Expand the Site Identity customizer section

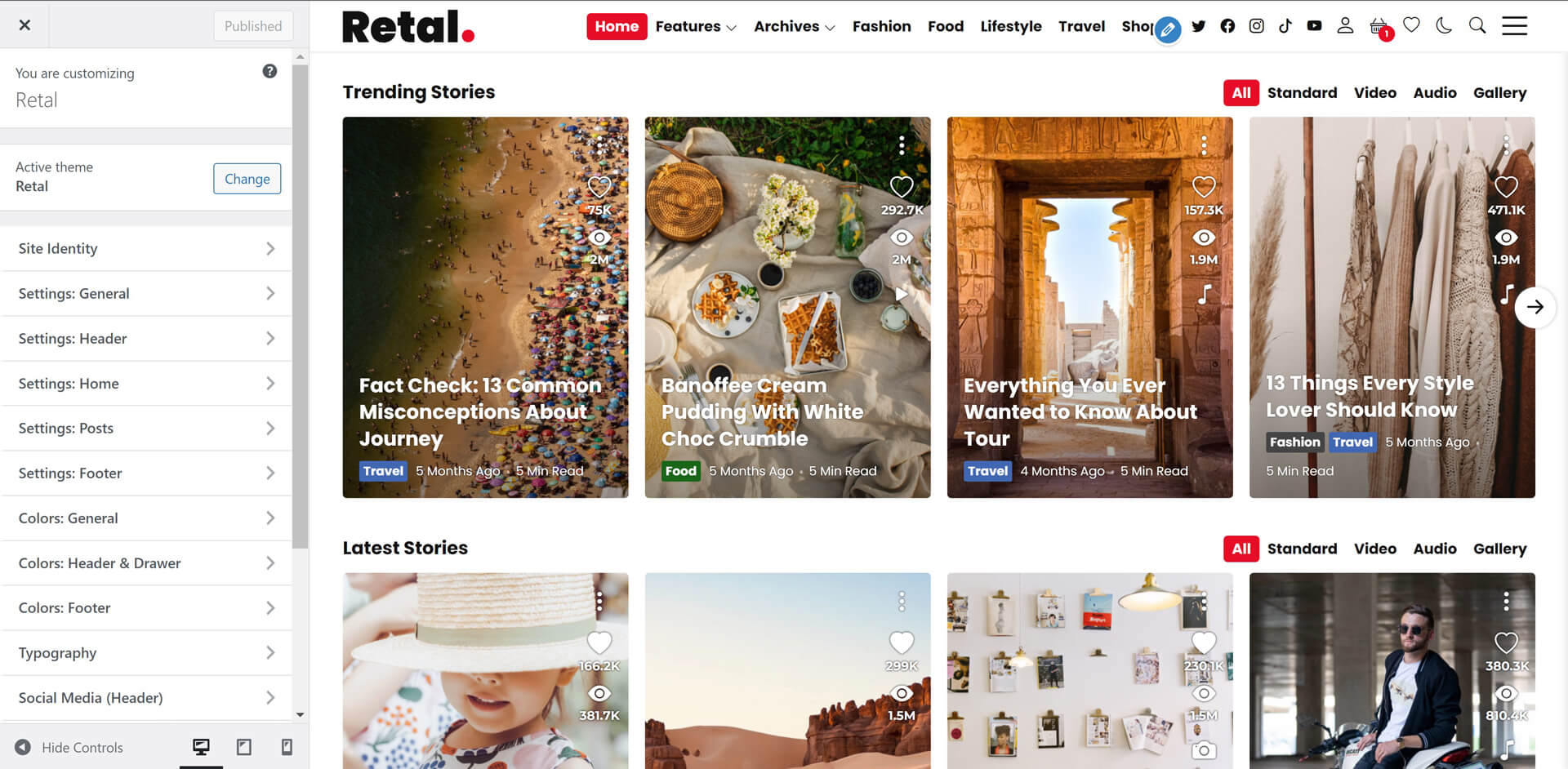click(x=146, y=248)
